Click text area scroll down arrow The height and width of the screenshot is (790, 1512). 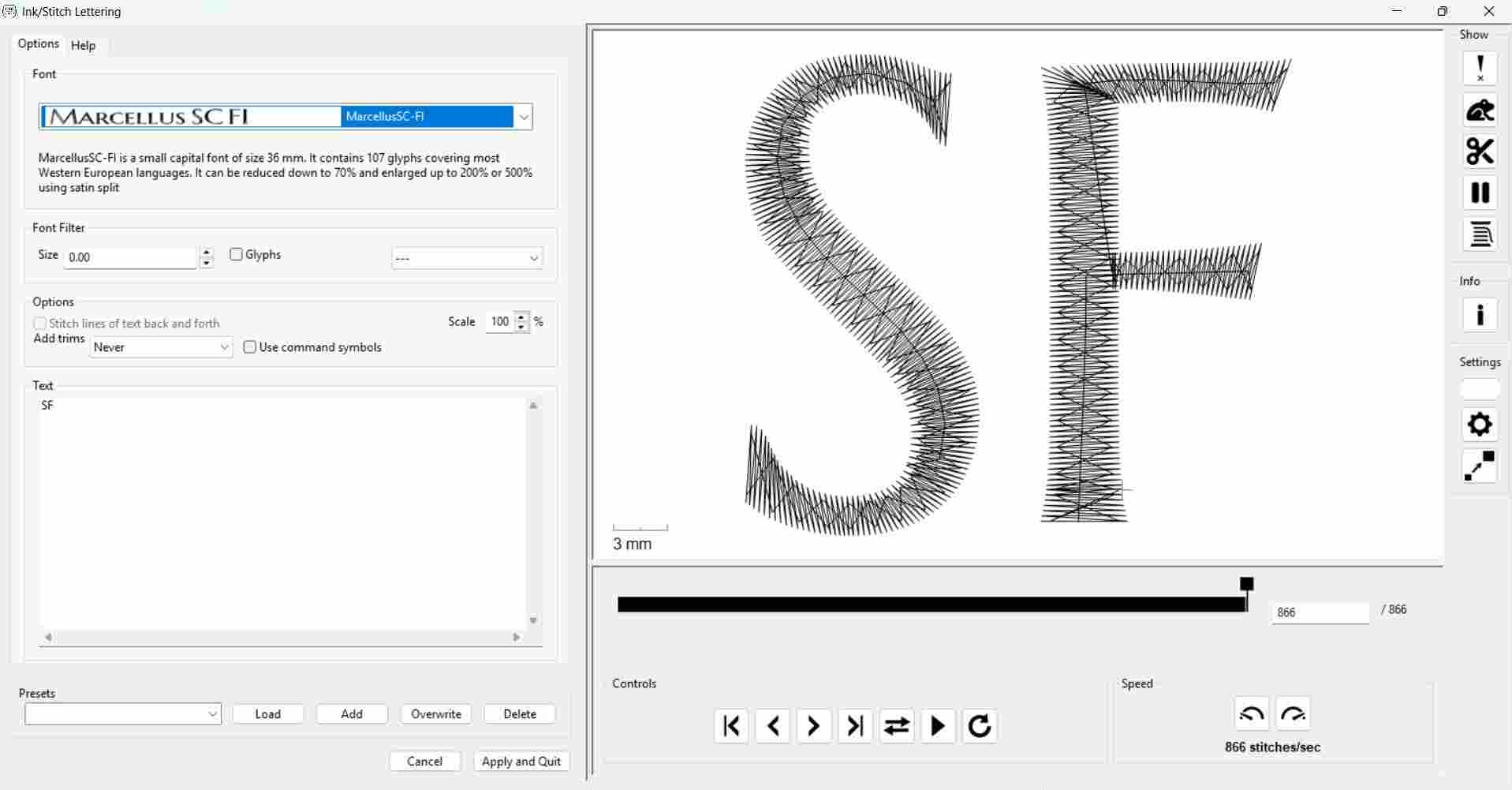pyautogui.click(x=533, y=621)
